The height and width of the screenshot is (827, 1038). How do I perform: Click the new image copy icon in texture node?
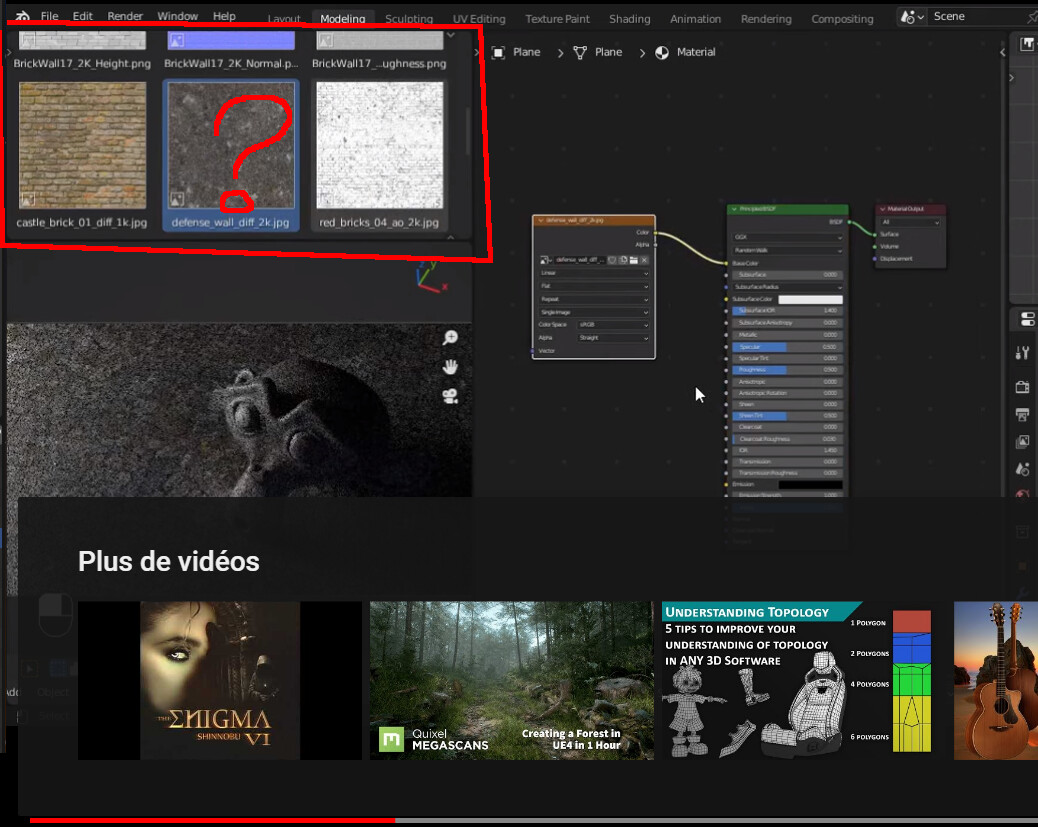(x=623, y=260)
